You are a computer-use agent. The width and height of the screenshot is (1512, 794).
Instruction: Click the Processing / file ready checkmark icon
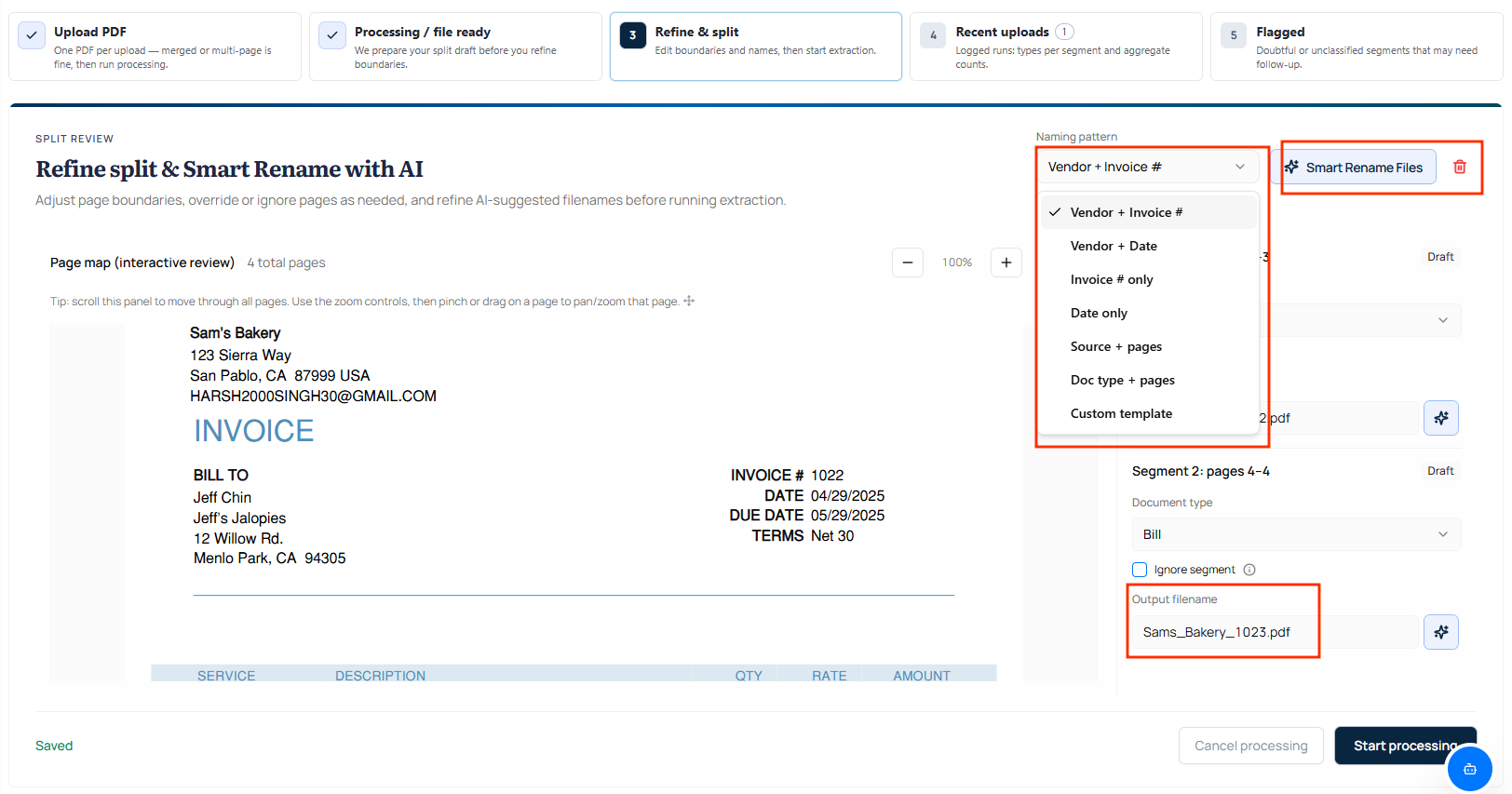(332, 35)
